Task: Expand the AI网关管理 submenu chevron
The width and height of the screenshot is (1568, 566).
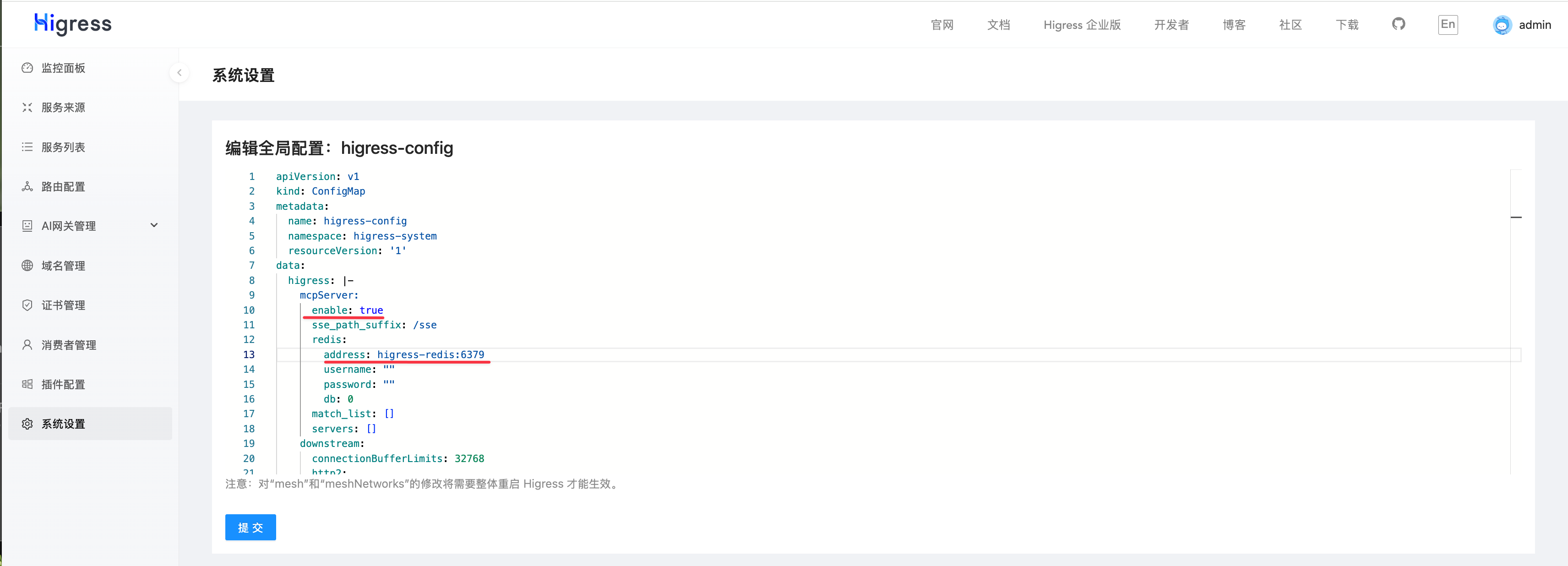Action: point(154,226)
